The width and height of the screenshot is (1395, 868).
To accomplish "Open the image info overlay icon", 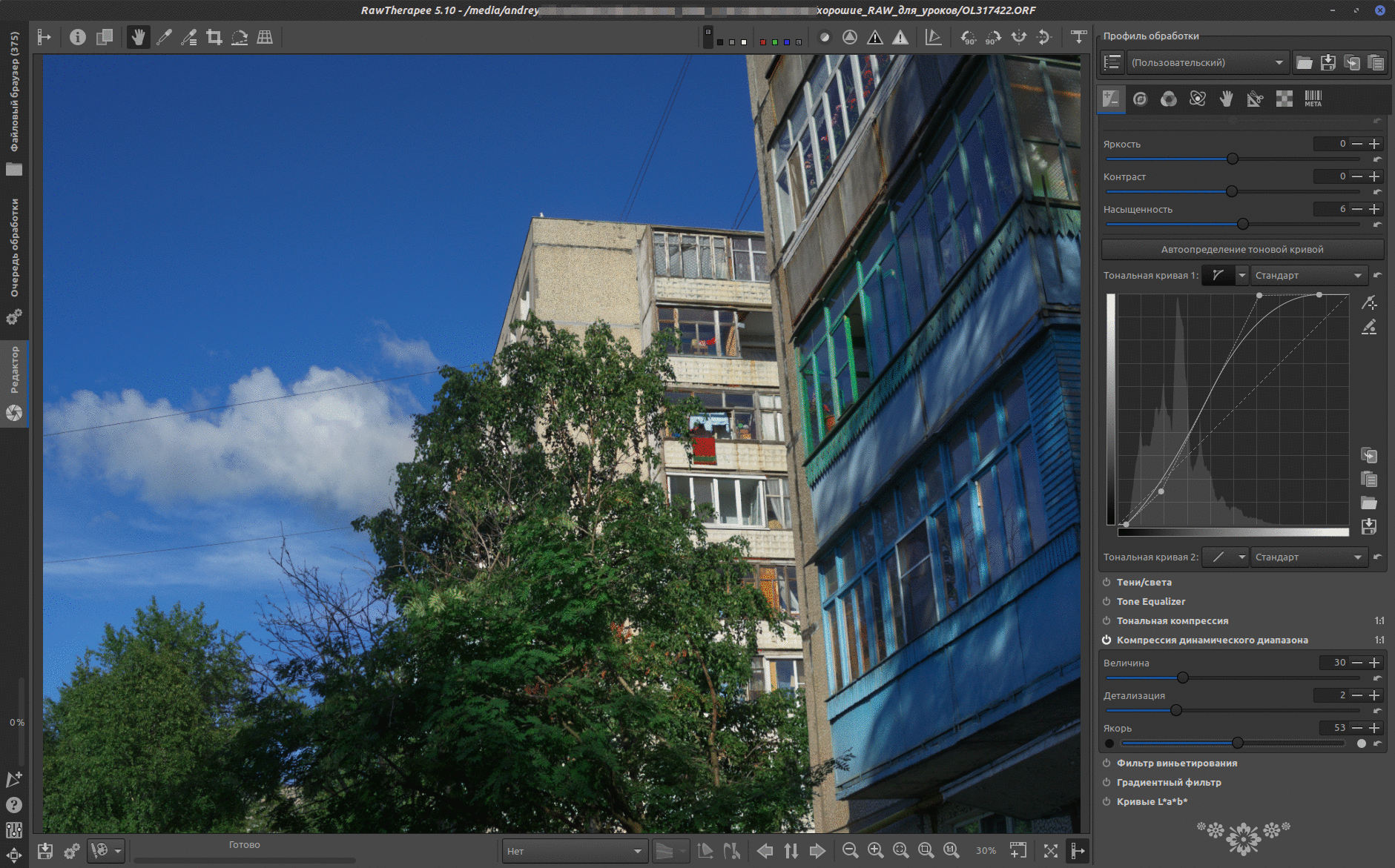I will coord(77,37).
